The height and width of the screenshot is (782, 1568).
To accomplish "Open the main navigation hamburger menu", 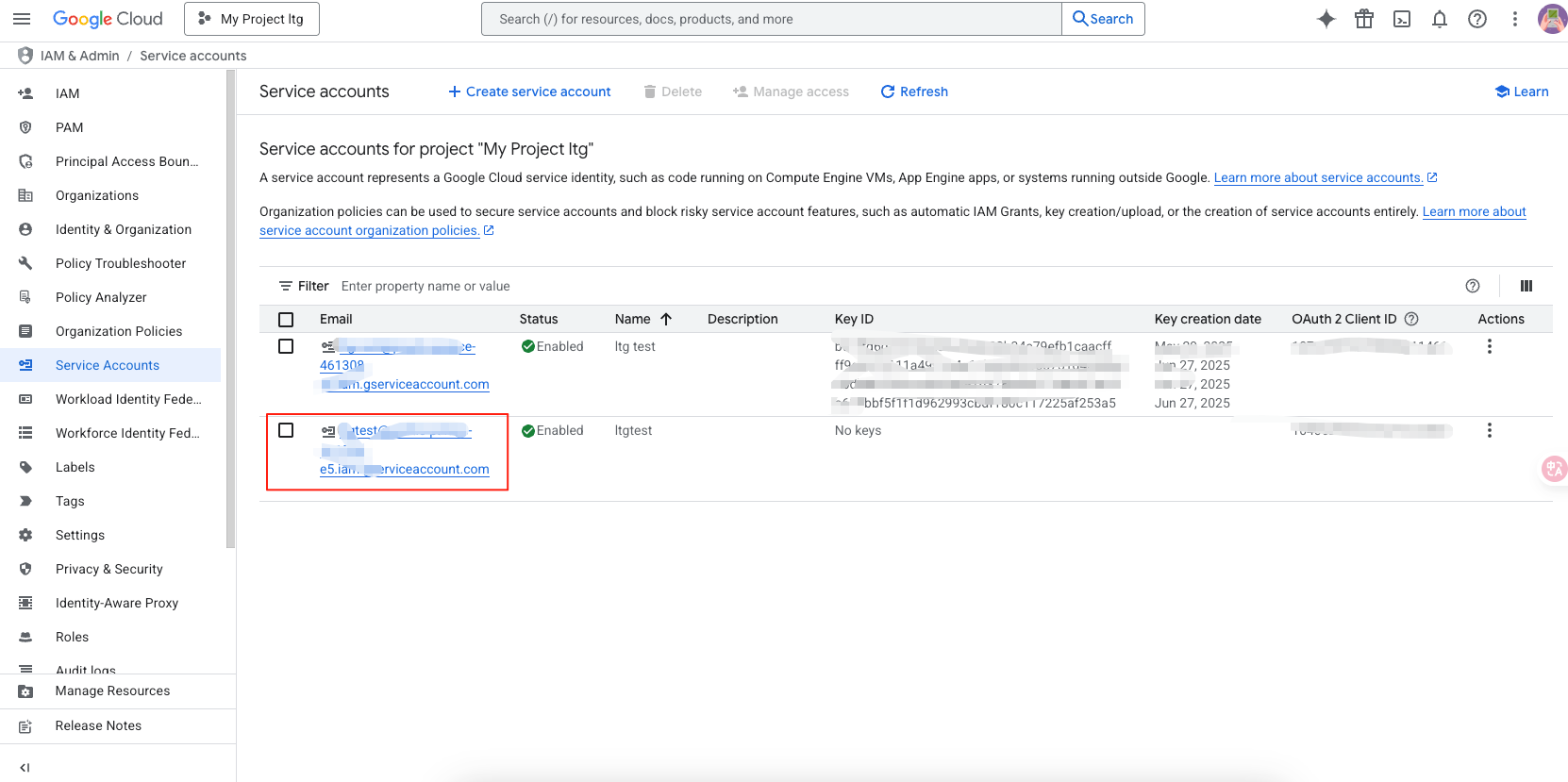I will coord(22,19).
